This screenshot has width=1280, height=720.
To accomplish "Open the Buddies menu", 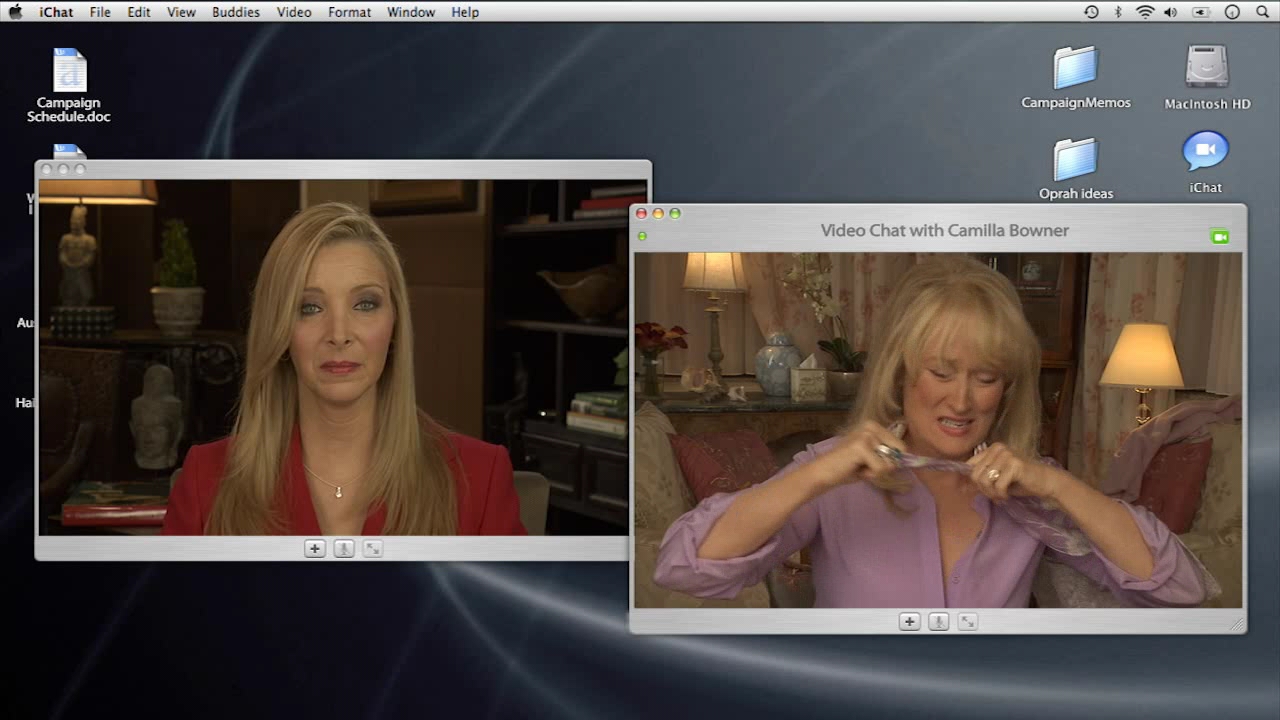I will point(236,12).
